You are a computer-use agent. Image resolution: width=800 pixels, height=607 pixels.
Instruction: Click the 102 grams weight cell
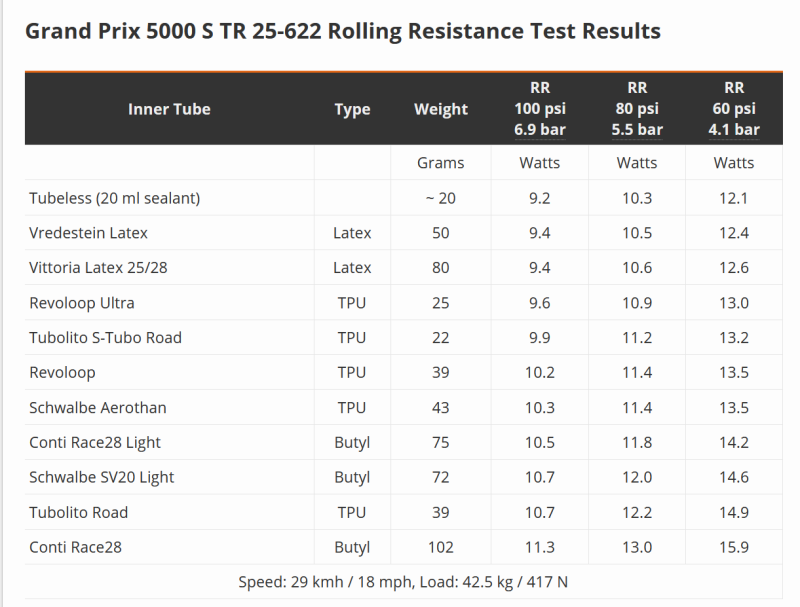[x=440, y=548]
